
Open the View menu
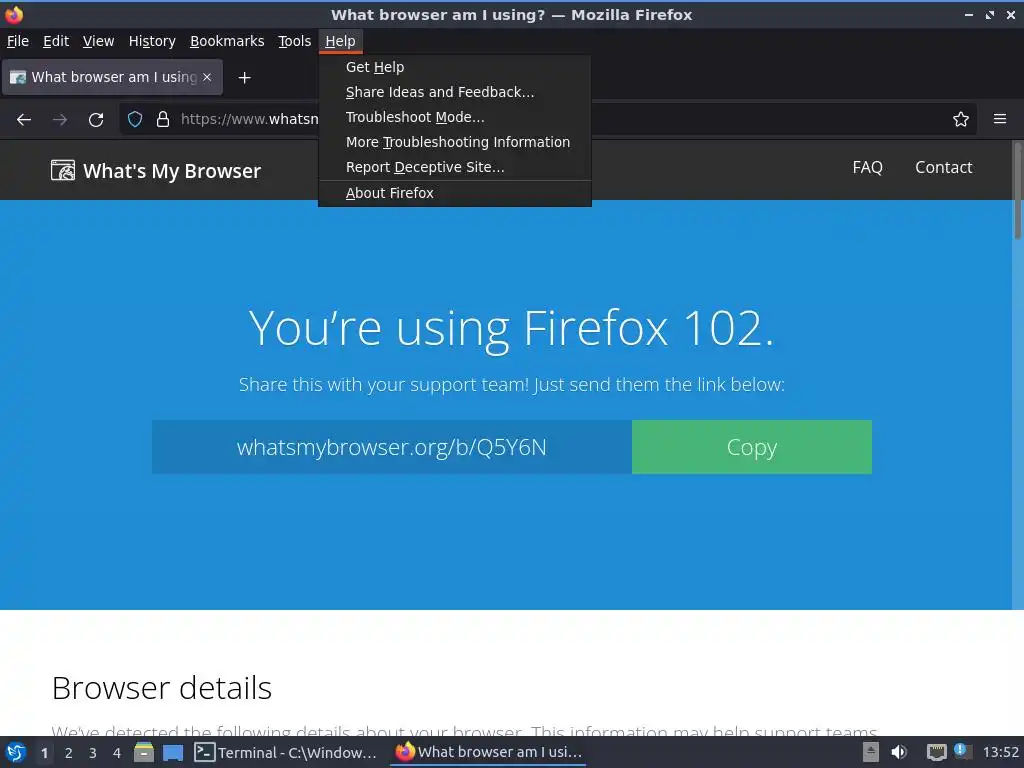point(98,41)
